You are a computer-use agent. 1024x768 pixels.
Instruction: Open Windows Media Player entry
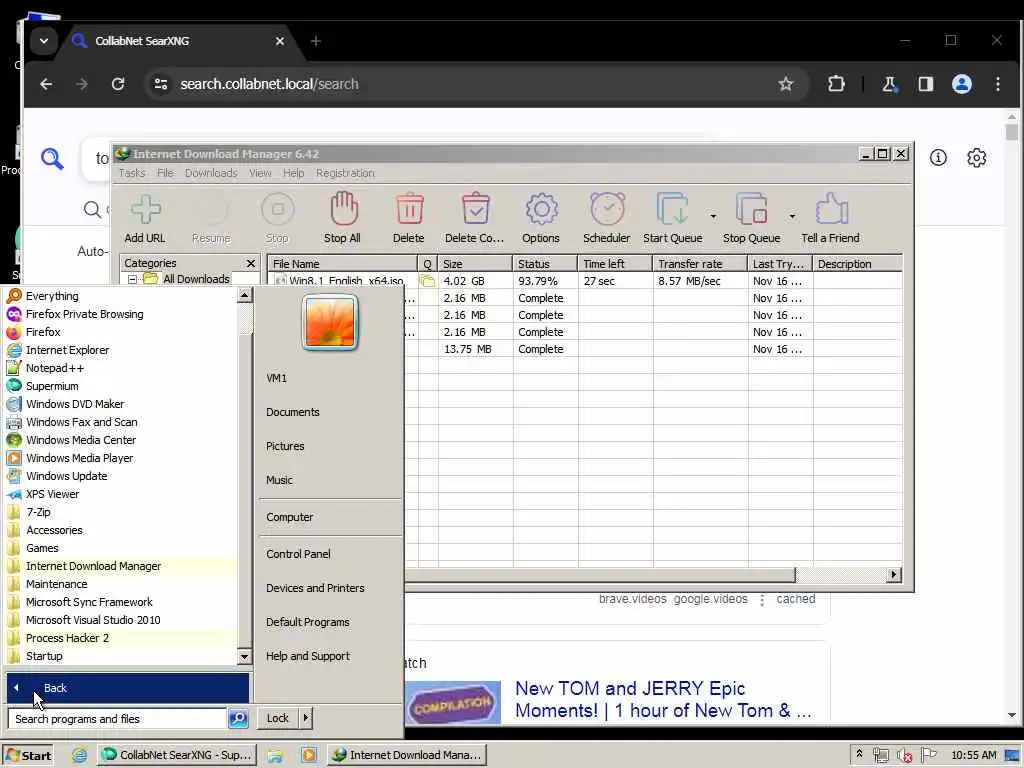tap(121, 458)
